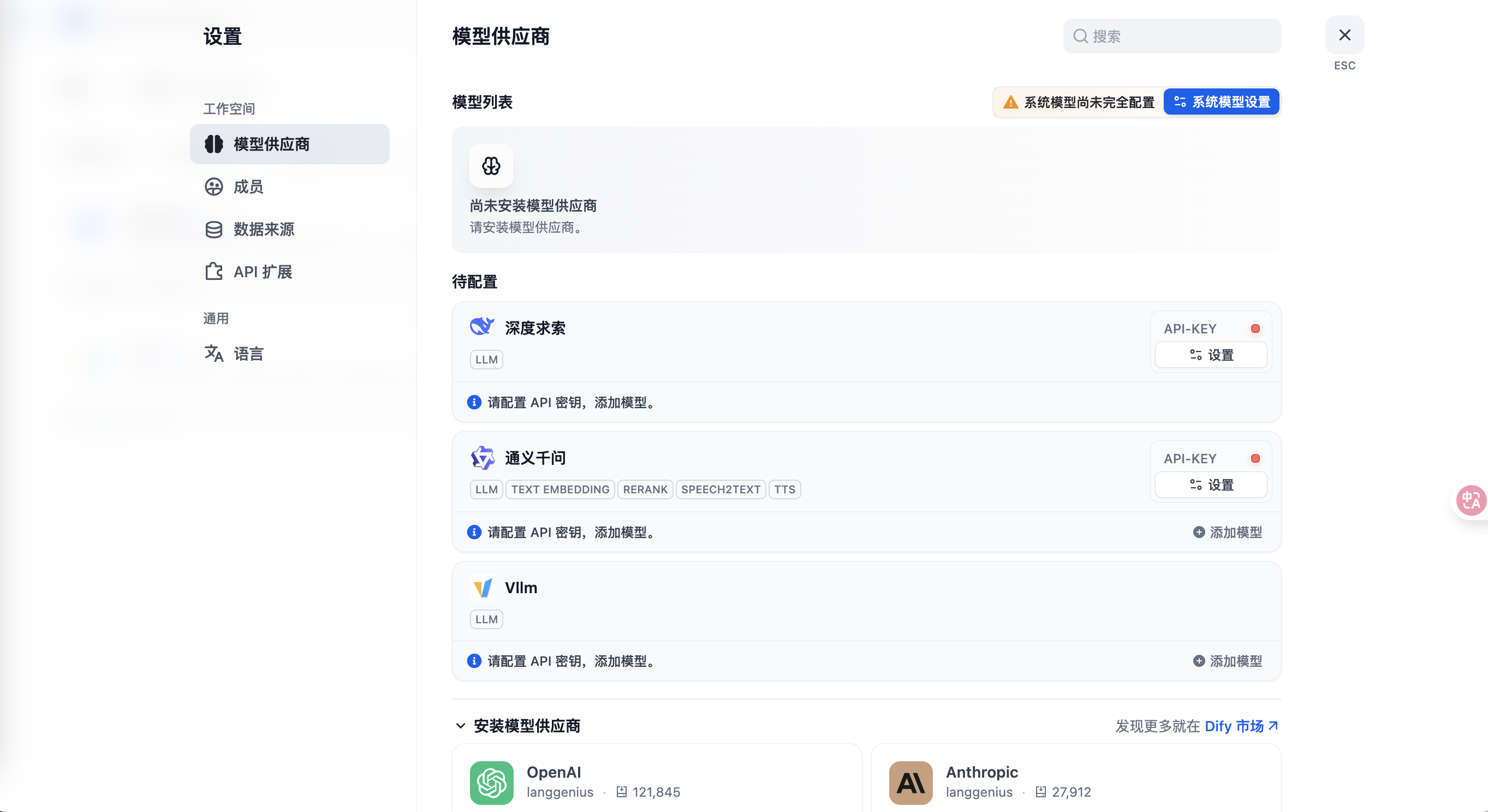Open the 模型供应商 settings section
The image size is (1488, 812).
289,144
